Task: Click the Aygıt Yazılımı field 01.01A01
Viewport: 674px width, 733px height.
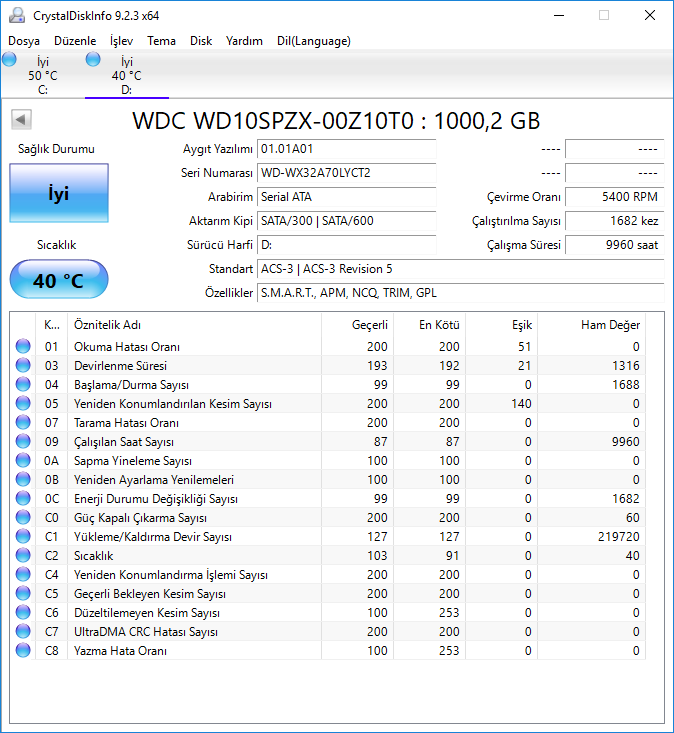Action: click(x=346, y=149)
